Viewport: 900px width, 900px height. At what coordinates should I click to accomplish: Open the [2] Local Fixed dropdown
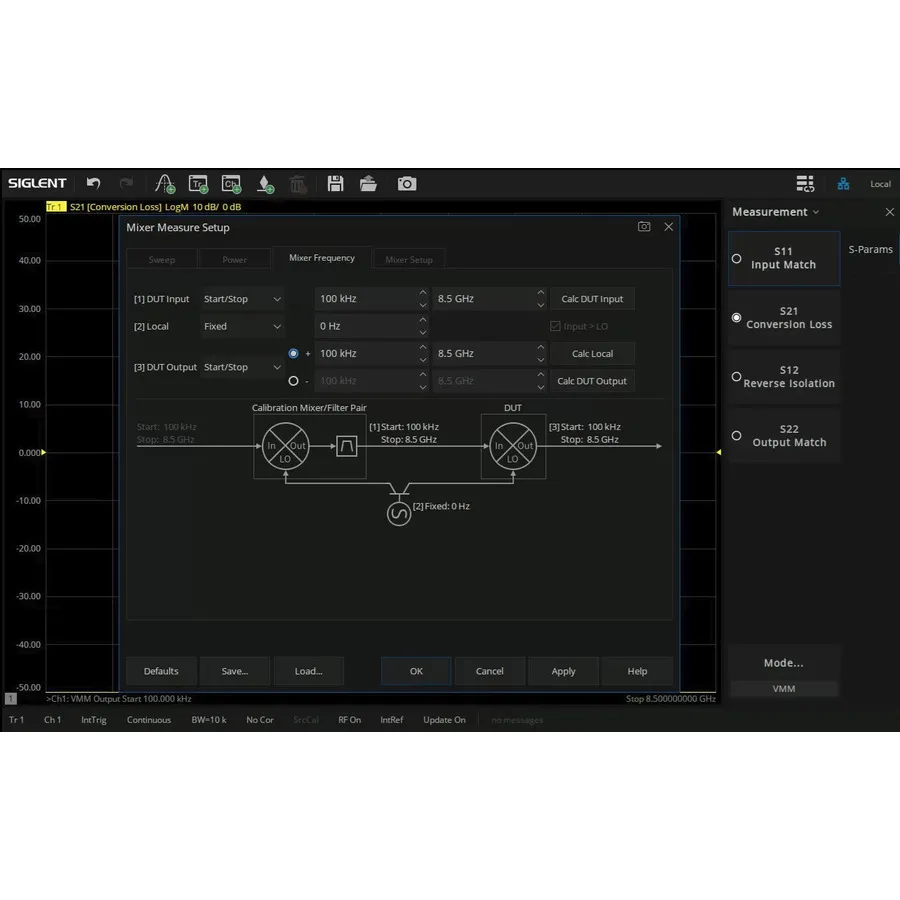click(x=242, y=326)
